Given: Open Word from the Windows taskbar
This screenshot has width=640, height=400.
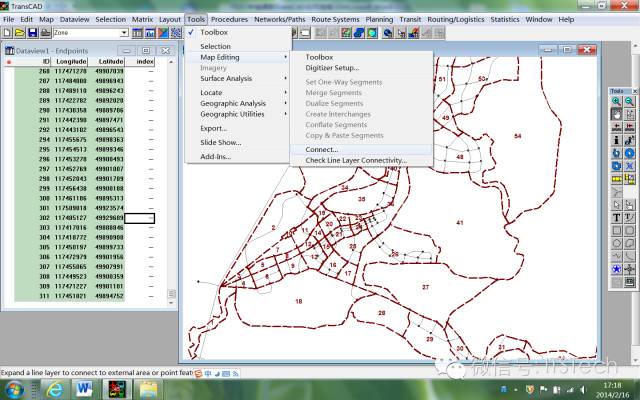Looking at the screenshot, I should pos(82,386).
